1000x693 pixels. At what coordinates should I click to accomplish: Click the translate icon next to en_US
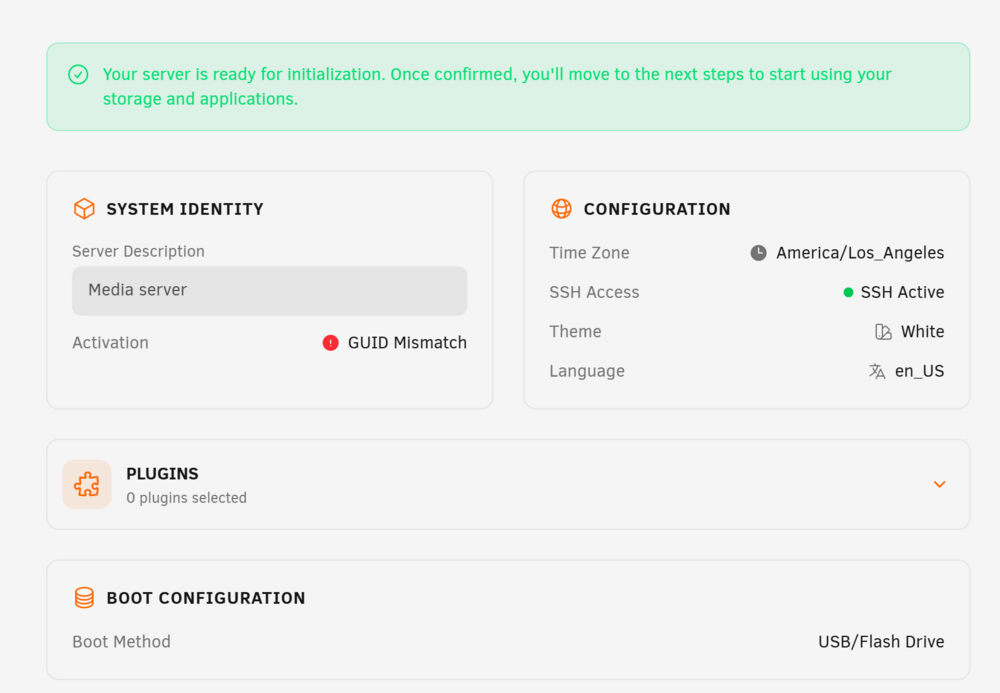click(877, 371)
